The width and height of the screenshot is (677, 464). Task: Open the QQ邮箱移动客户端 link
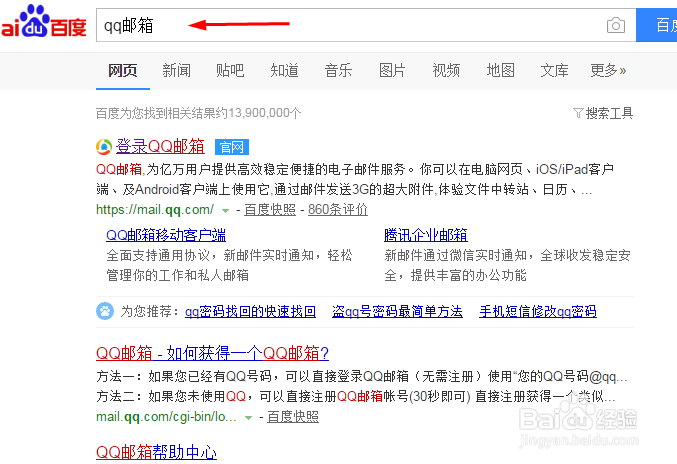[166, 235]
